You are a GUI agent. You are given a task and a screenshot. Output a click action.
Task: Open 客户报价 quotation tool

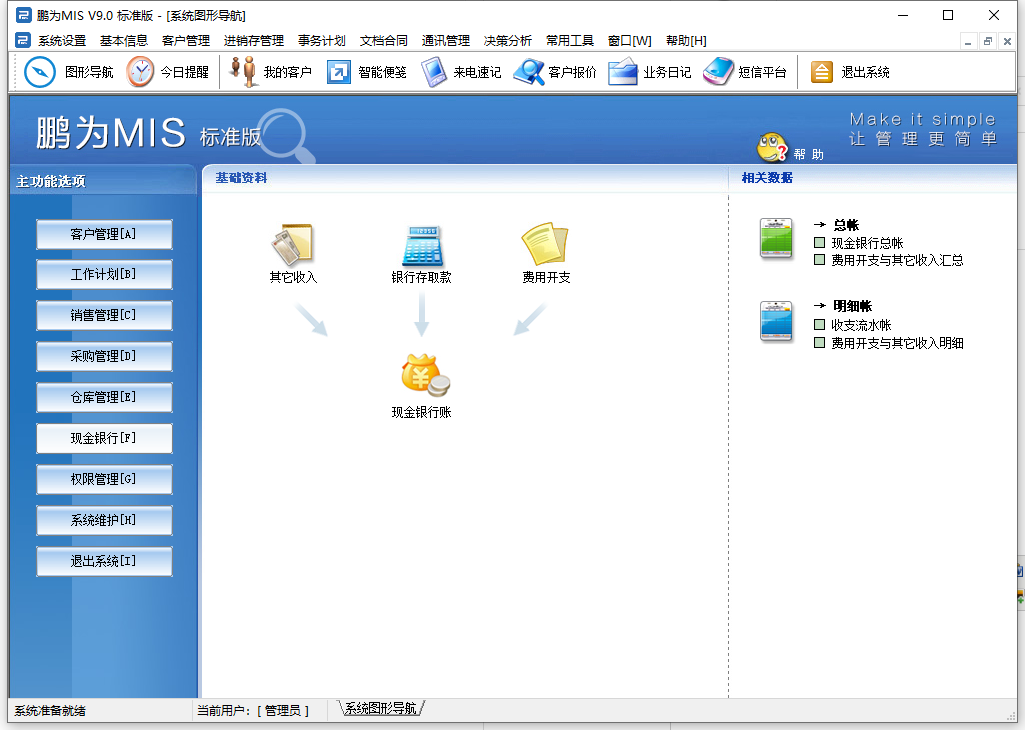(x=528, y=72)
